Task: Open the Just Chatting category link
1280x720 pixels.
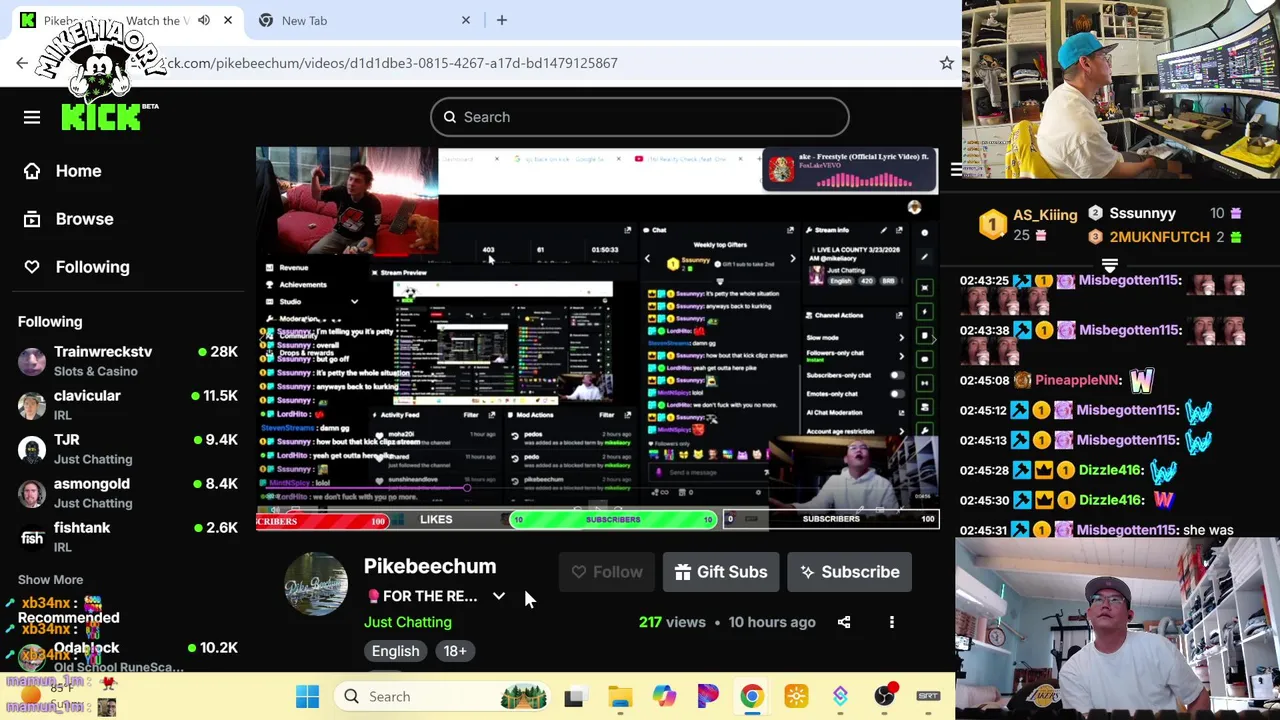Action: point(408,622)
